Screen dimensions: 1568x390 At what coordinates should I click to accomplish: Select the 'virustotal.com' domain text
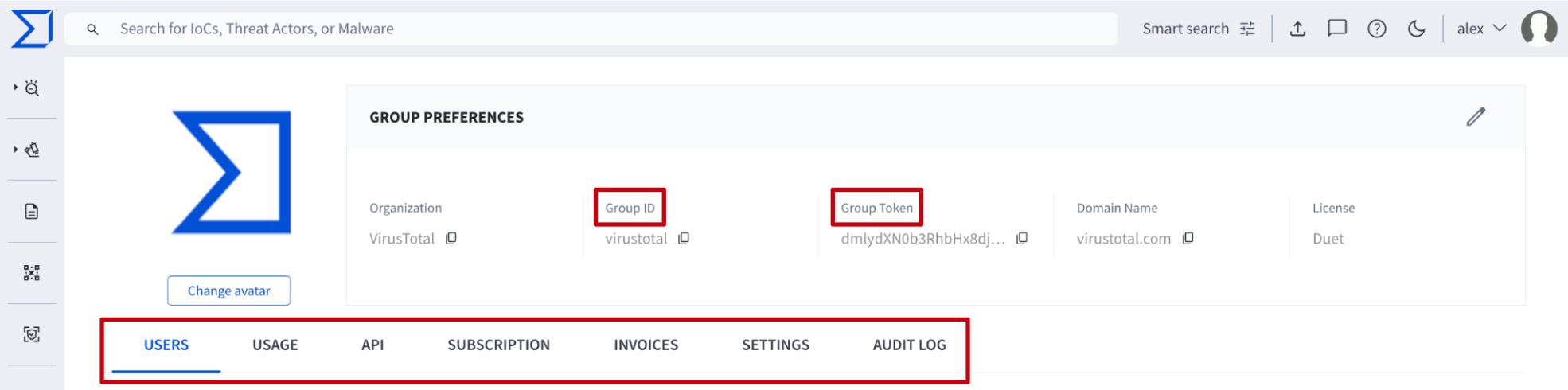1124,239
